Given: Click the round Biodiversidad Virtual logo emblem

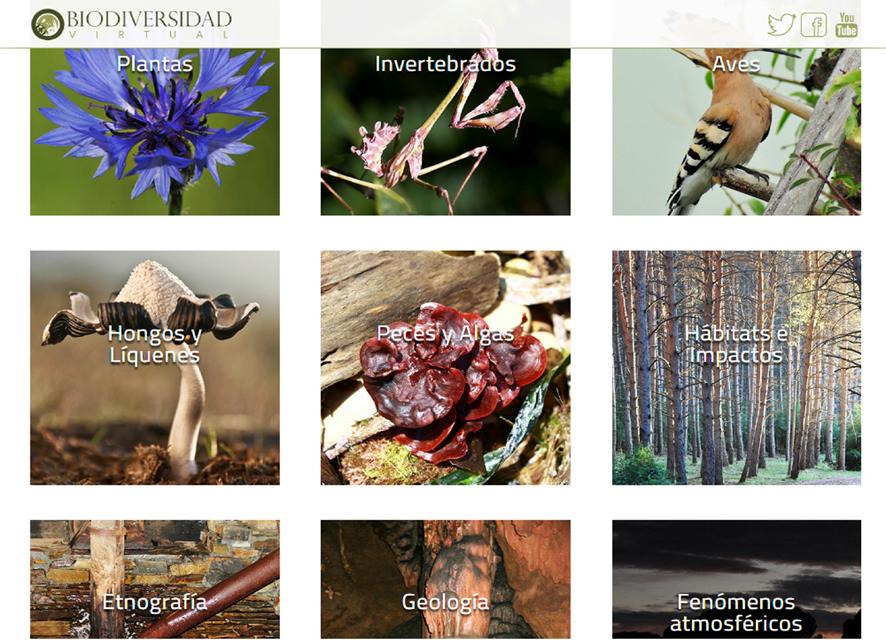Looking at the screenshot, I should tap(47, 25).
